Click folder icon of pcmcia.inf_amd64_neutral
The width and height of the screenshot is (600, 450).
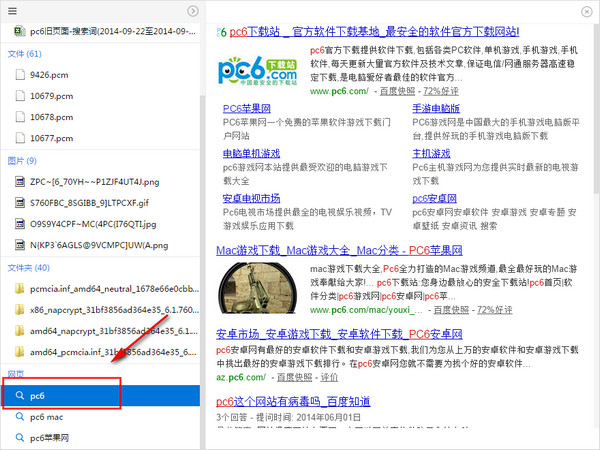(20, 289)
